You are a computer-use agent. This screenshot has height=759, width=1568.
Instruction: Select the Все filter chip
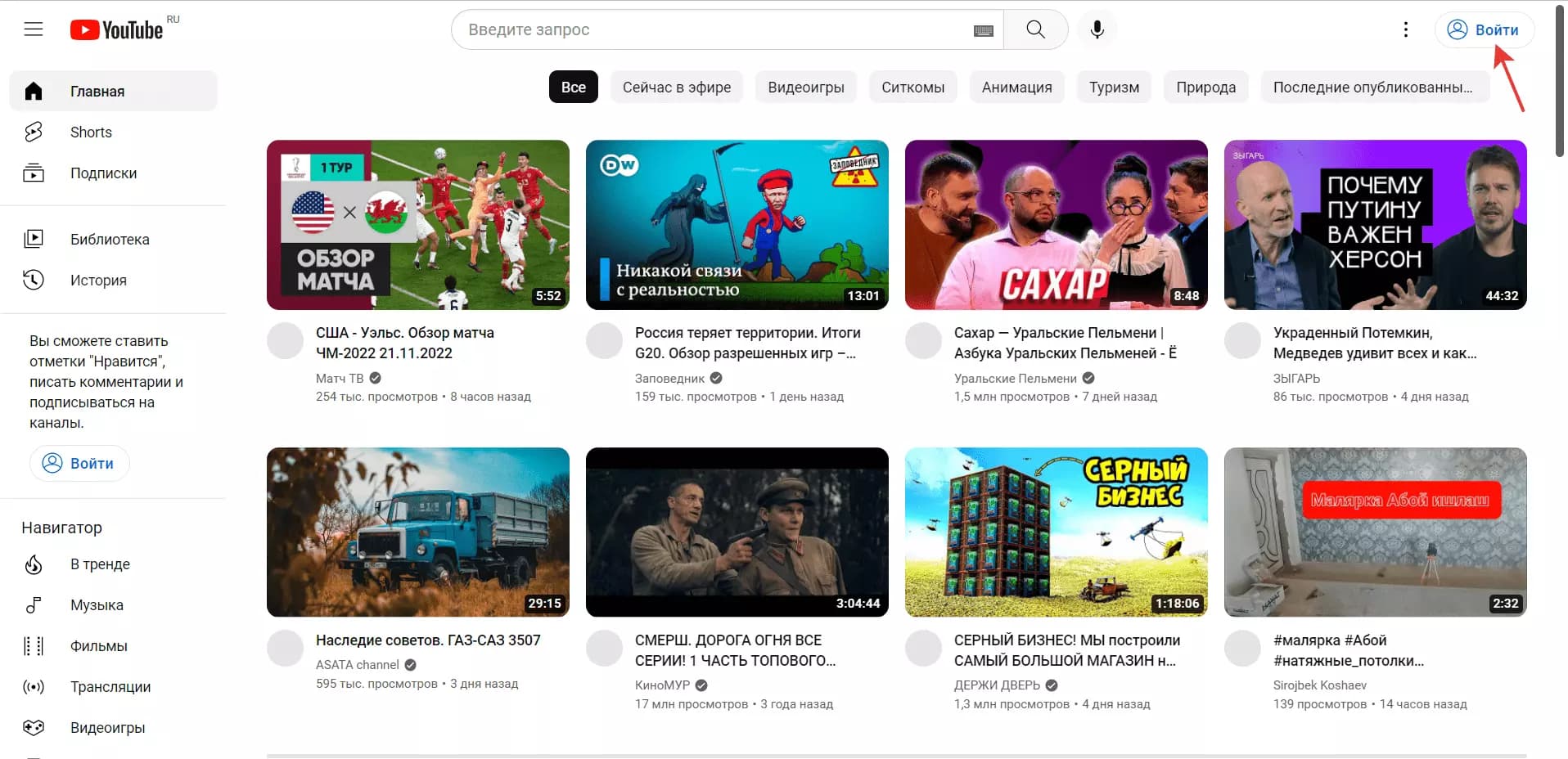click(574, 87)
